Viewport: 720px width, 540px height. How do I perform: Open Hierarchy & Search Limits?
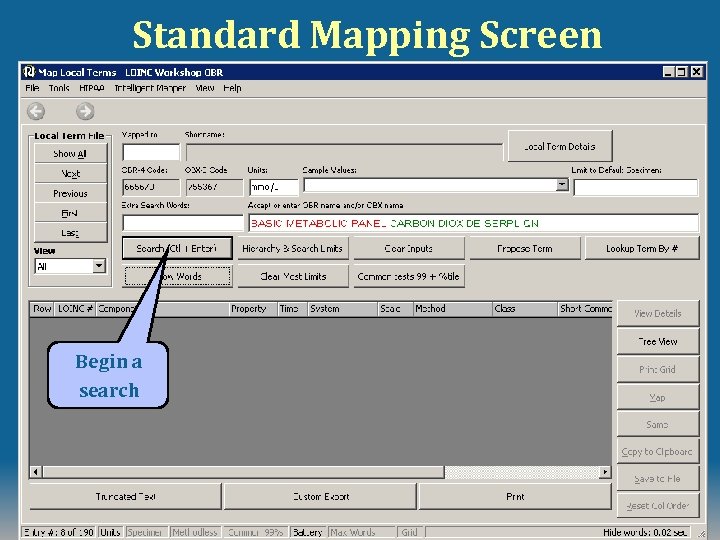click(293, 248)
